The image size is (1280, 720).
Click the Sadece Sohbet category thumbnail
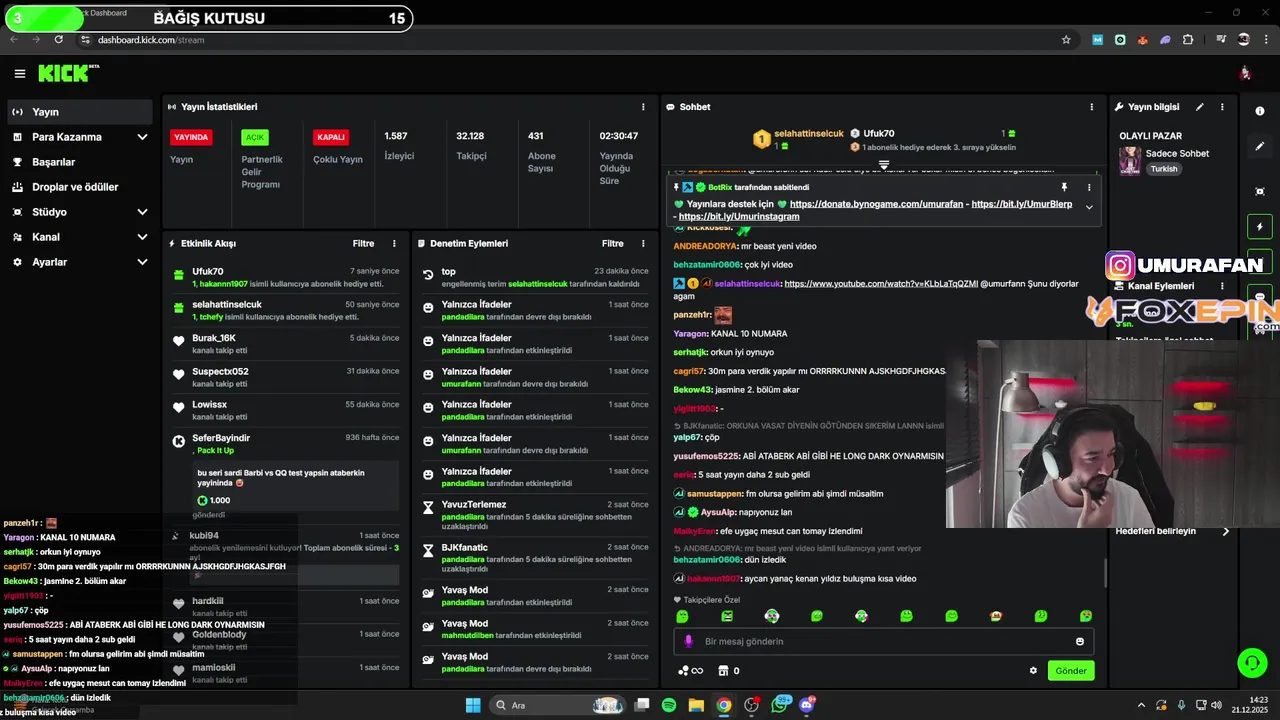tap(1130, 161)
